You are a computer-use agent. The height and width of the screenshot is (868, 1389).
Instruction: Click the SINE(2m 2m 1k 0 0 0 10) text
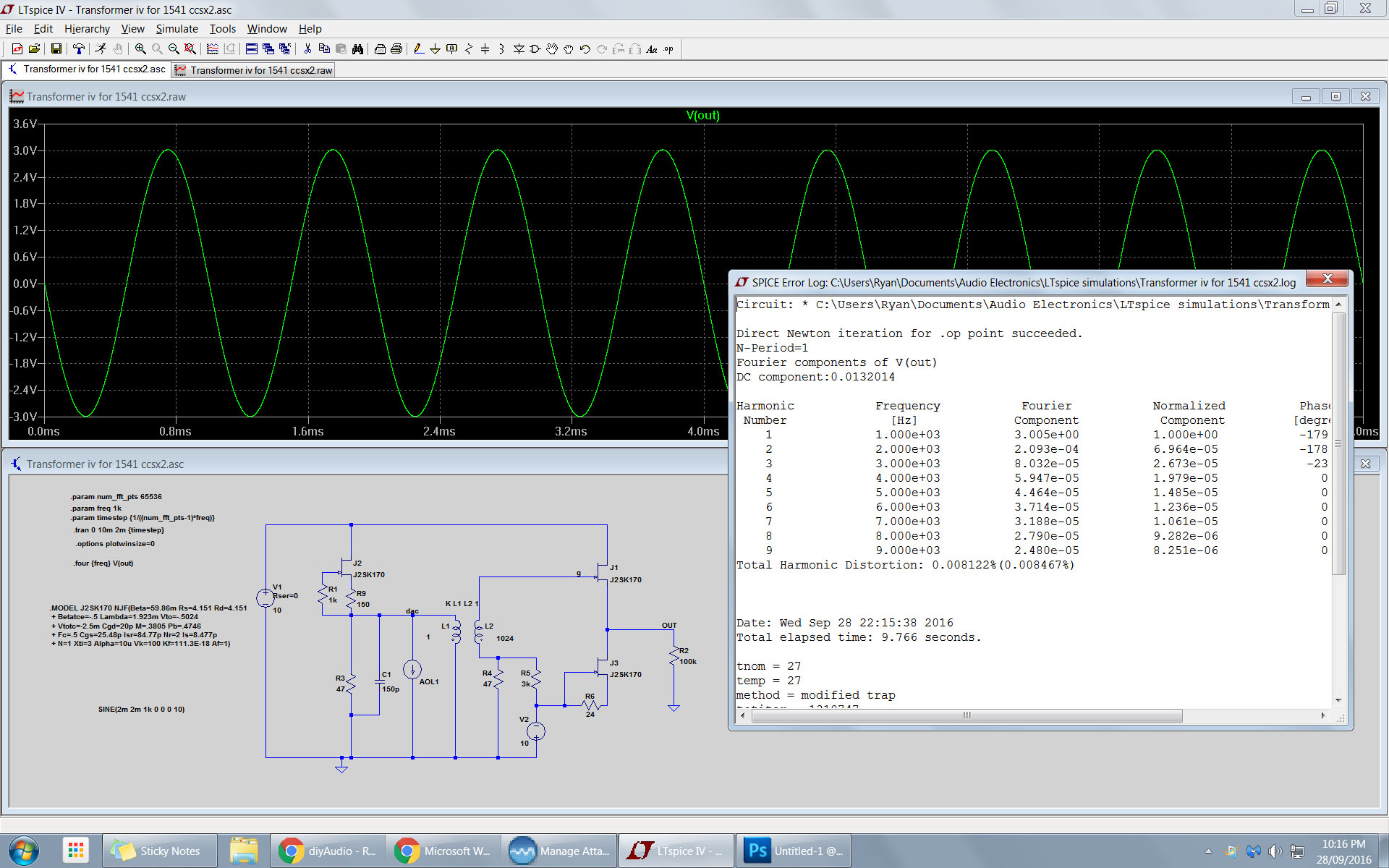point(141,709)
